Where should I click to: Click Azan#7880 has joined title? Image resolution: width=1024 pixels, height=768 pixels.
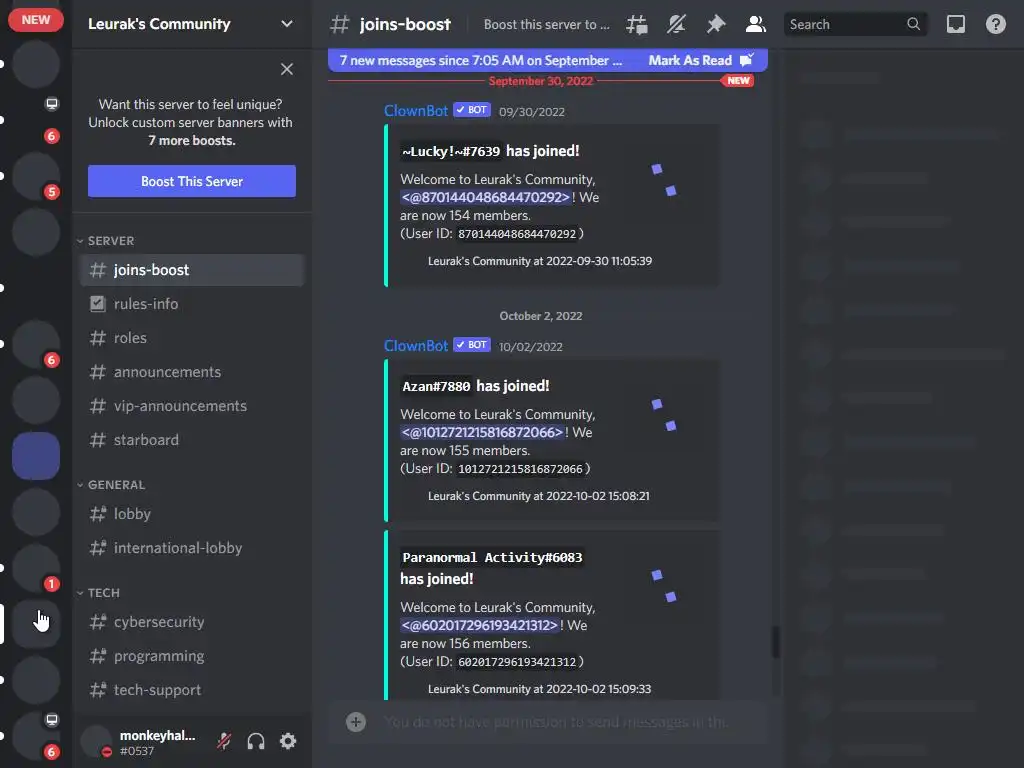click(475, 387)
